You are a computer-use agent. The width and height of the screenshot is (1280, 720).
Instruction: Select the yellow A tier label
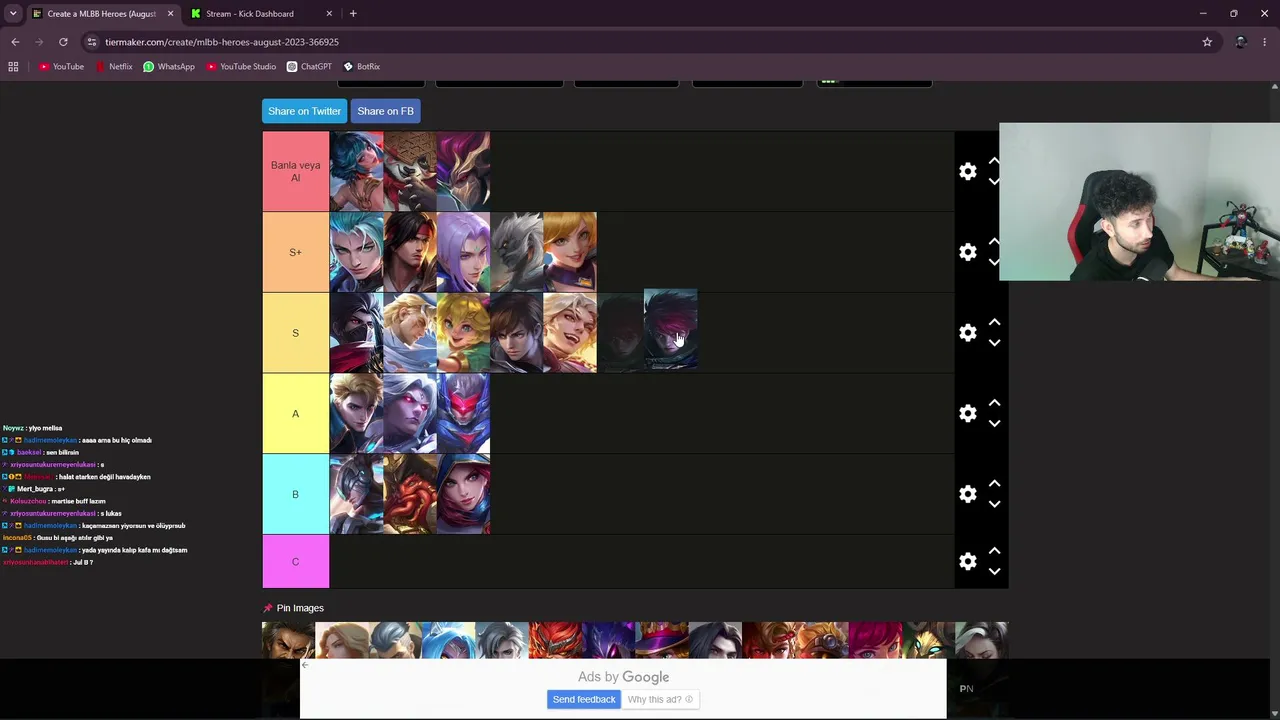pos(295,414)
